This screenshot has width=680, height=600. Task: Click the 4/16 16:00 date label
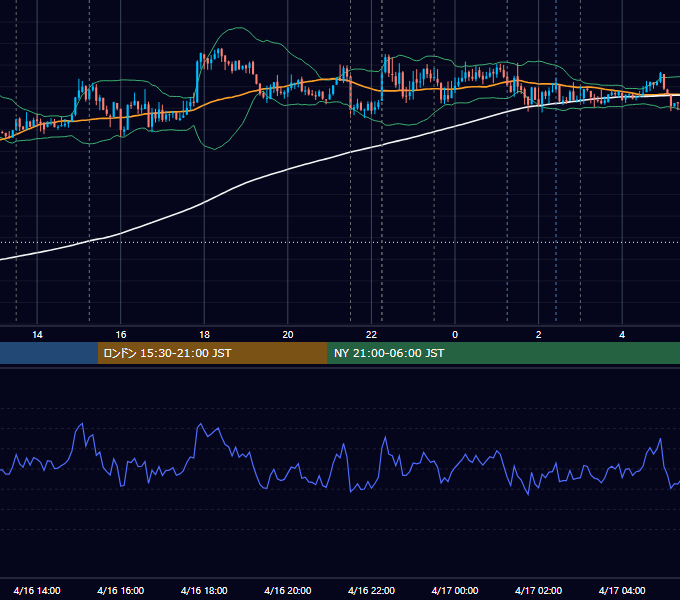tap(121, 590)
